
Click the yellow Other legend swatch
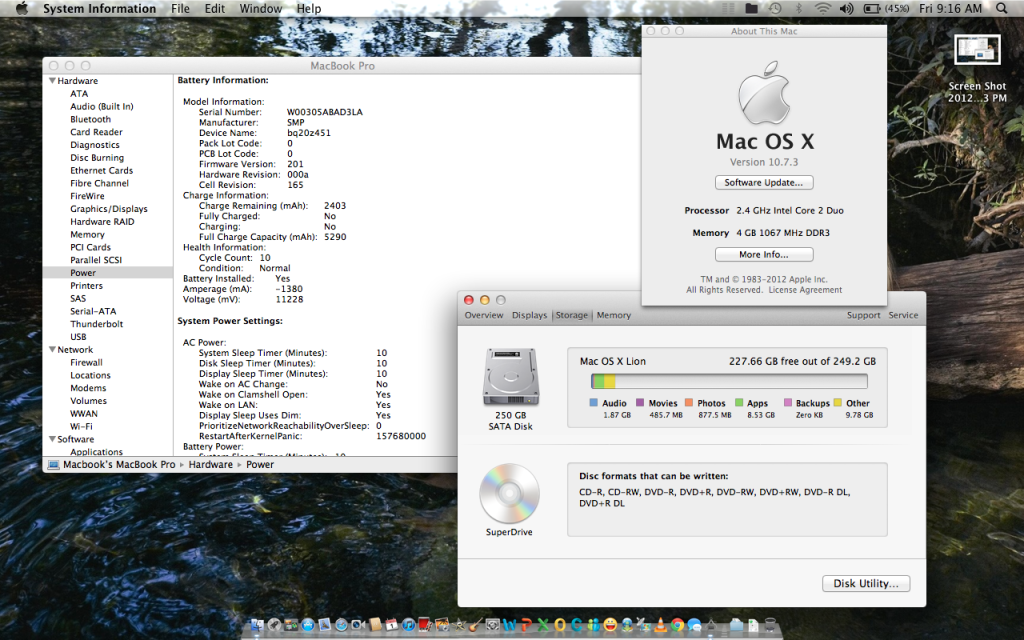pos(838,403)
